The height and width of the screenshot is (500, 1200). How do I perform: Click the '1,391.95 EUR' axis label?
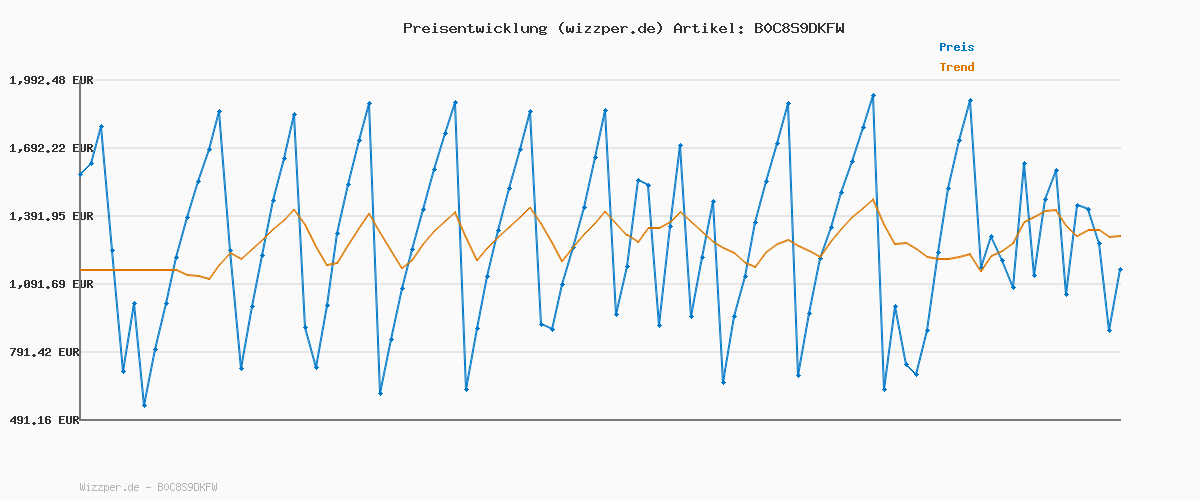pyautogui.click(x=51, y=216)
